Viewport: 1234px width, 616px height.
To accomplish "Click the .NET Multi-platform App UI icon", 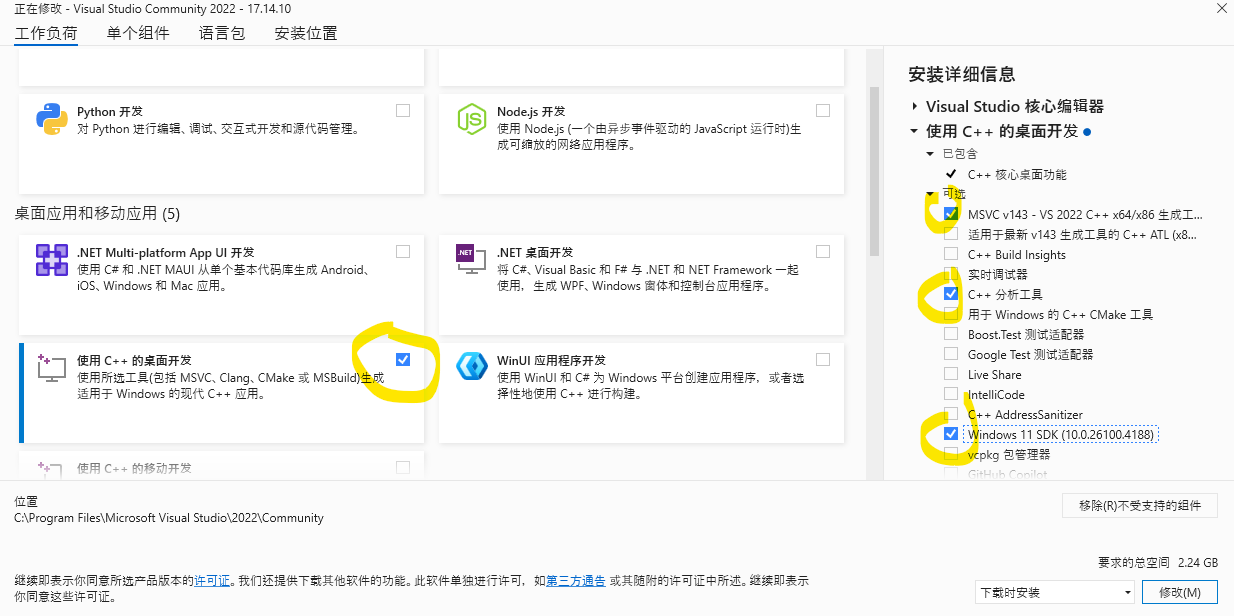I will pos(51,260).
